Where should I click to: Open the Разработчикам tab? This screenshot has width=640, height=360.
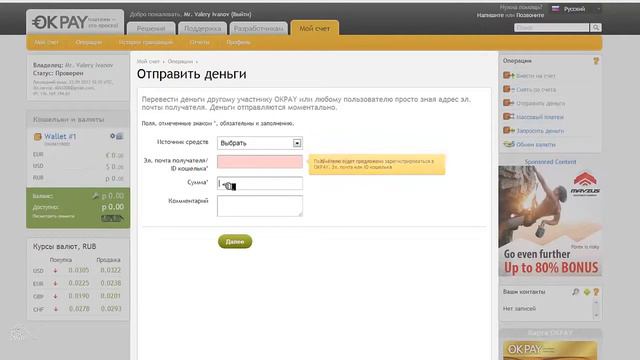tap(258, 29)
